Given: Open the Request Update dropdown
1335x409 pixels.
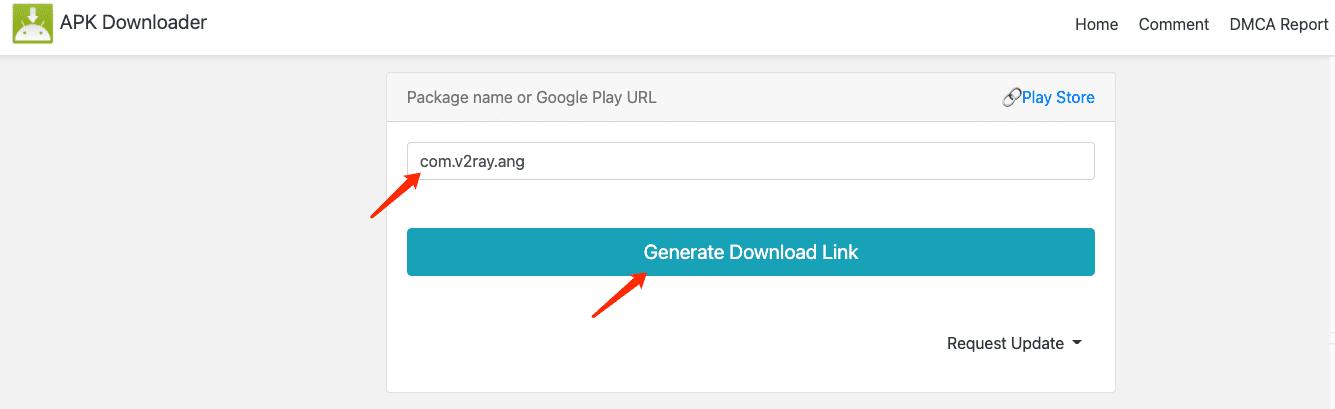Looking at the screenshot, I should point(1014,343).
